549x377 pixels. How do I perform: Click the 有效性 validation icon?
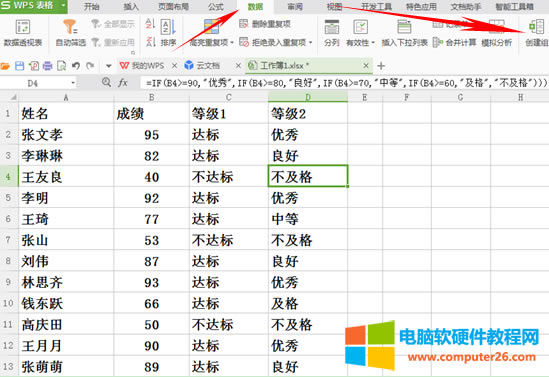(360, 27)
